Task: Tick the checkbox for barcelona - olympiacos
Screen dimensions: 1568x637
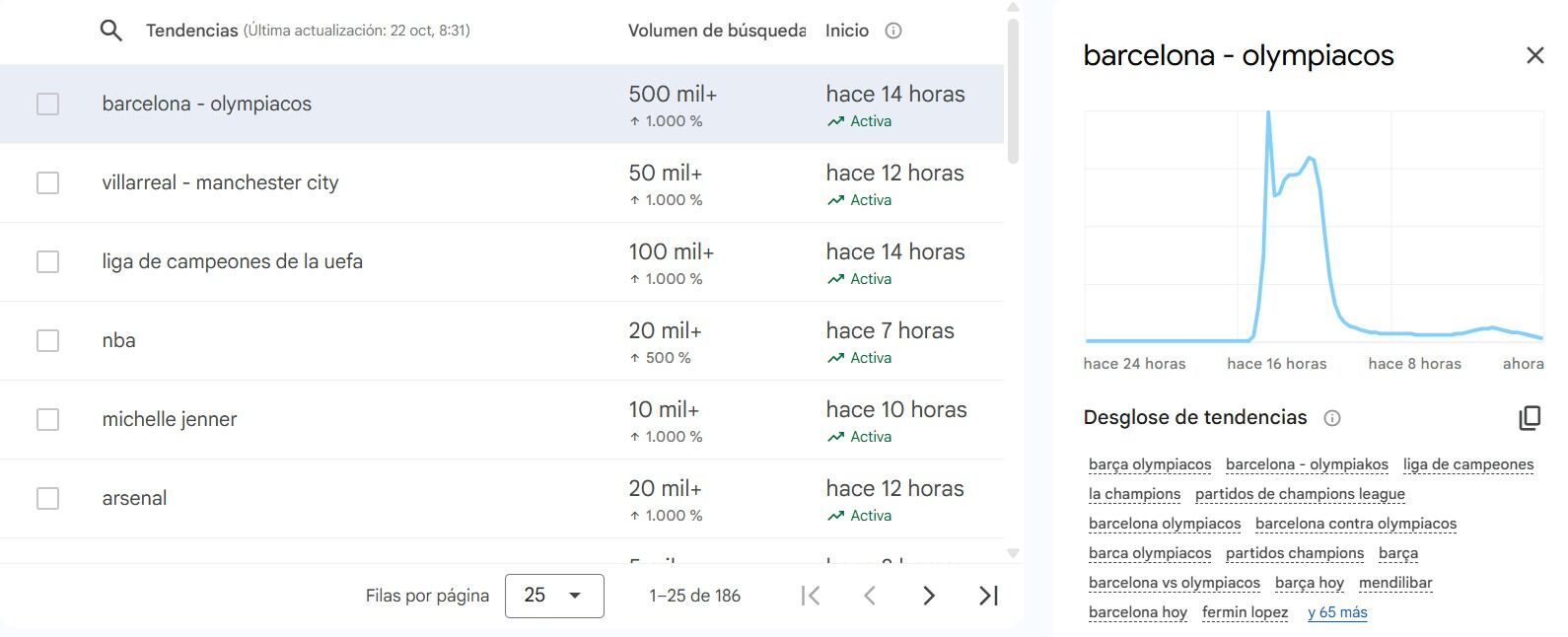Action: pos(47,104)
